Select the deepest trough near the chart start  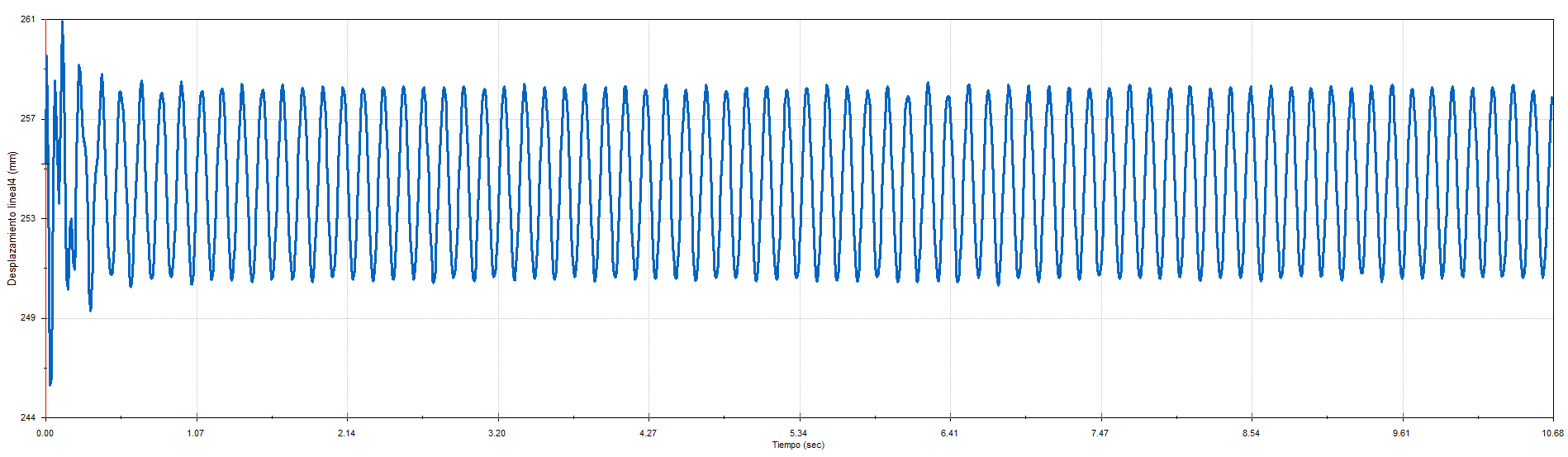[x=50, y=383]
